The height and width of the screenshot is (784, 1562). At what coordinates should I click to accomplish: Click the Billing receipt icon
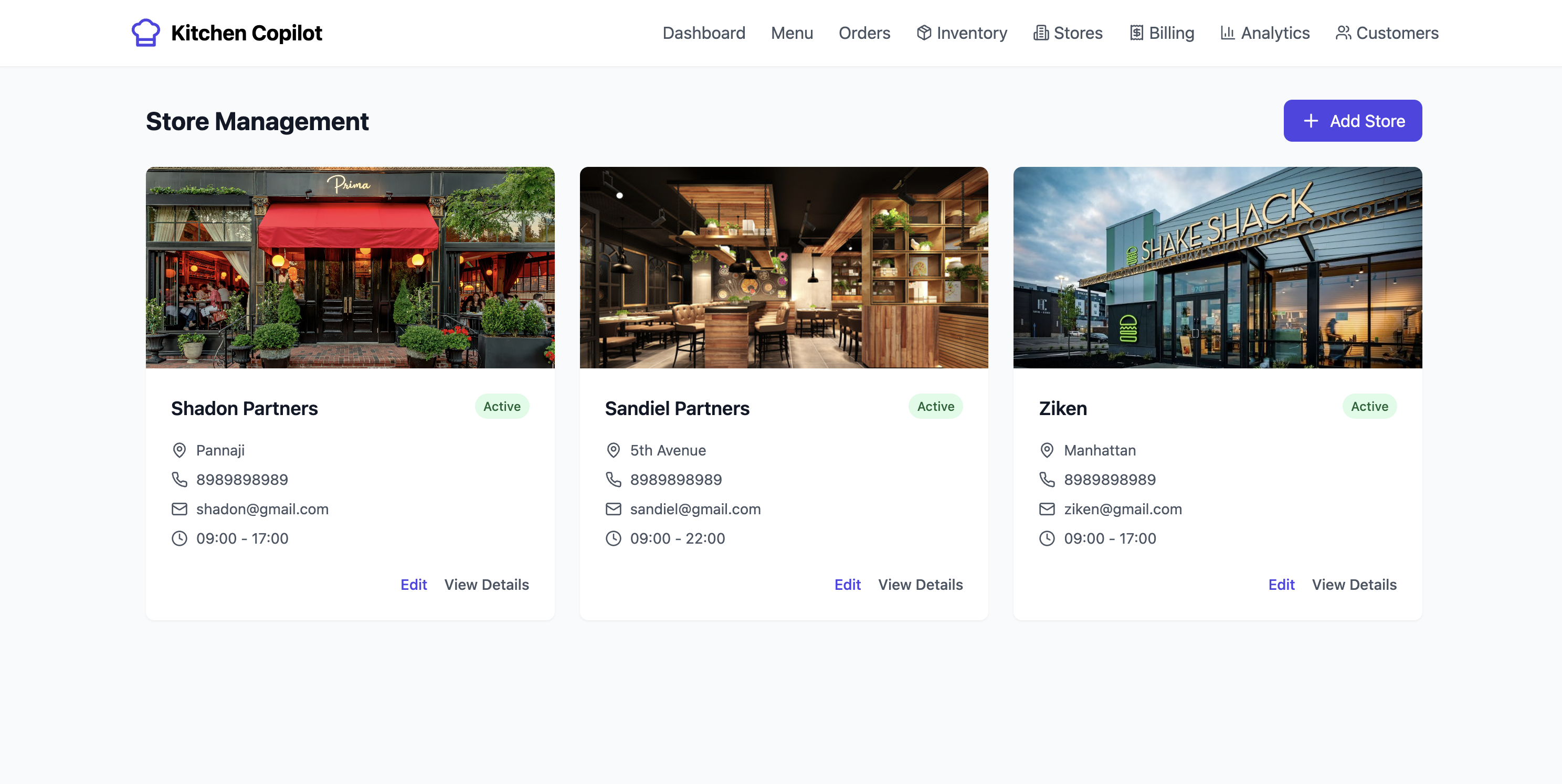1136,33
